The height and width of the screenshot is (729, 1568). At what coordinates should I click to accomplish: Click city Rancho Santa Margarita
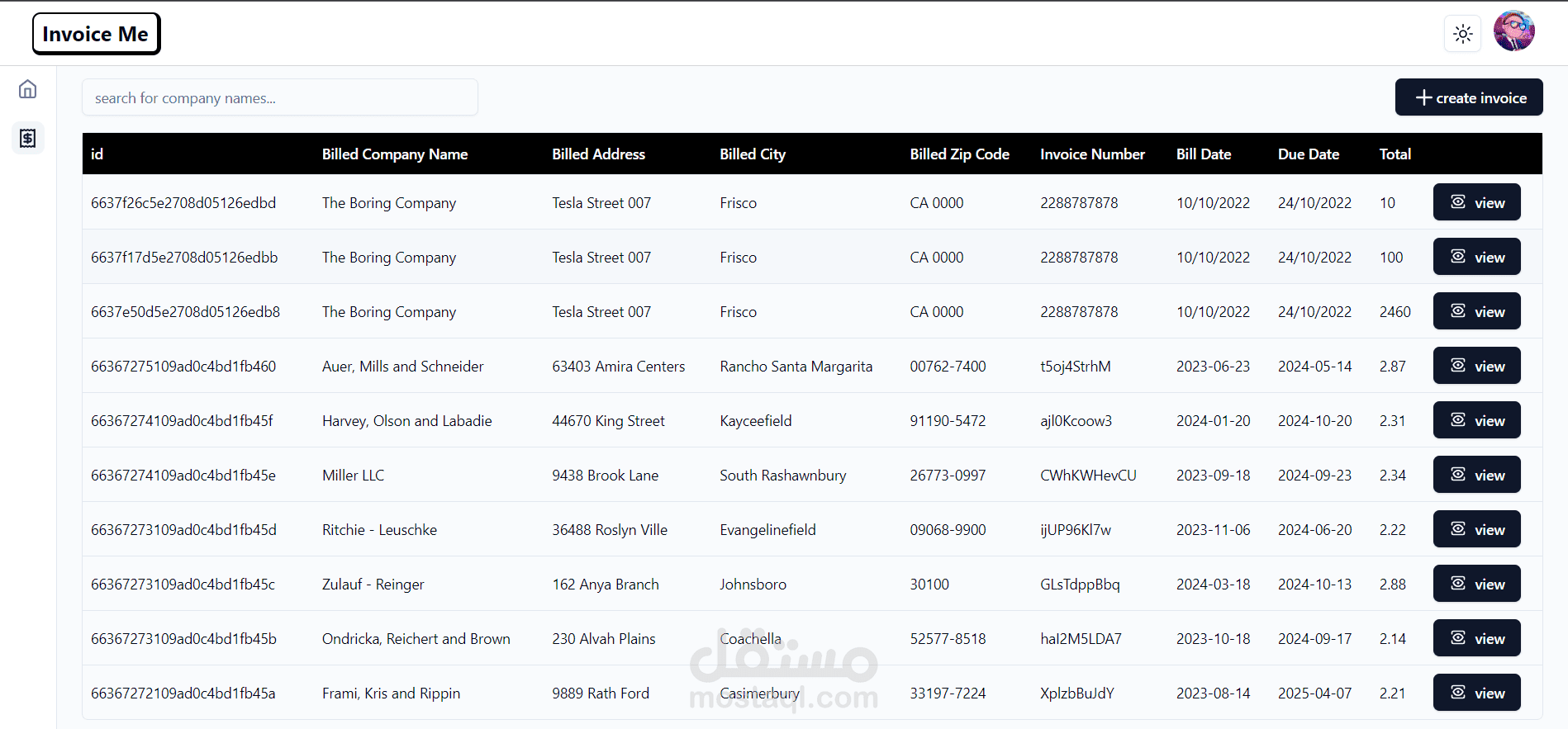(796, 367)
